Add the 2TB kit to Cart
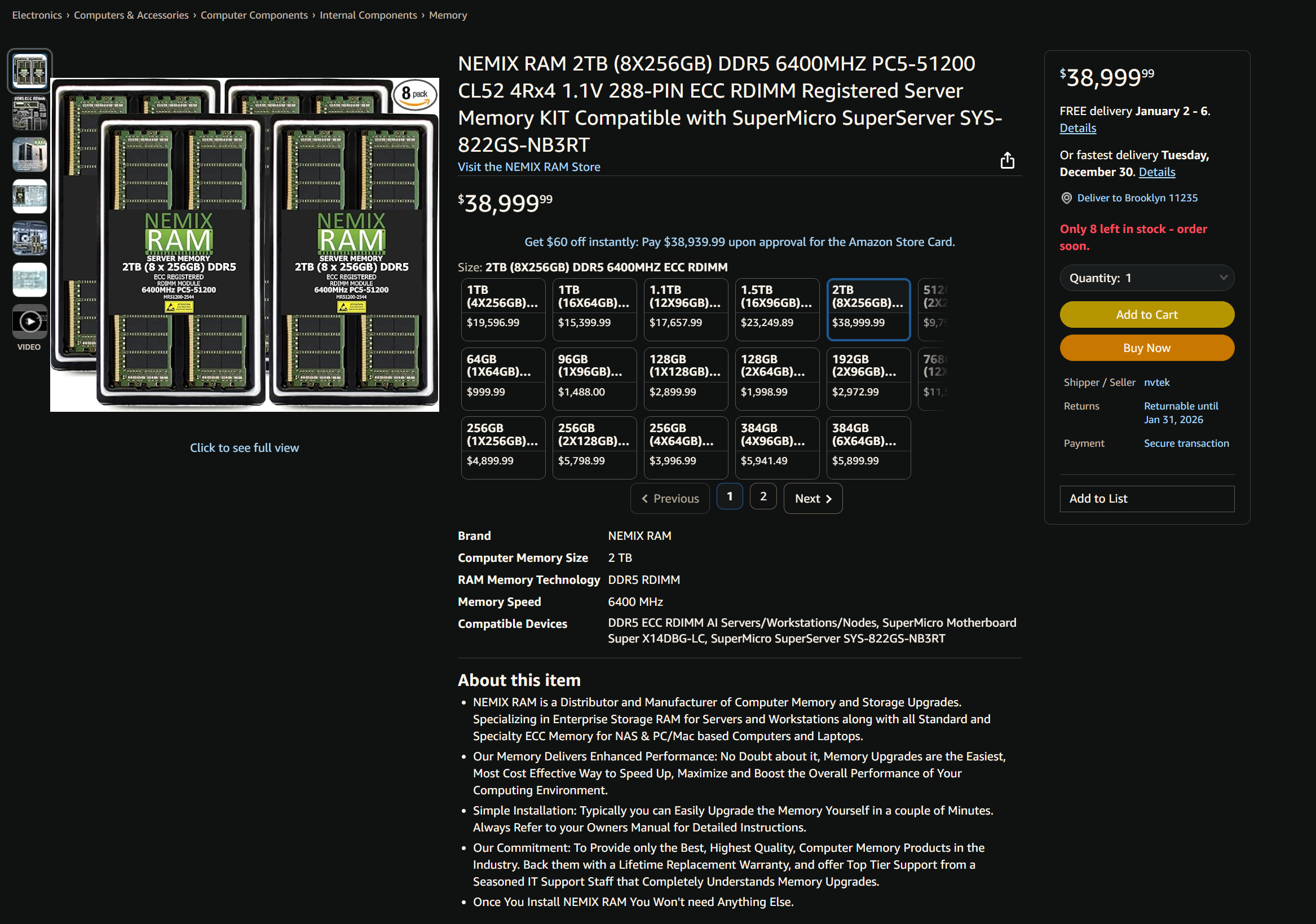 point(1147,314)
